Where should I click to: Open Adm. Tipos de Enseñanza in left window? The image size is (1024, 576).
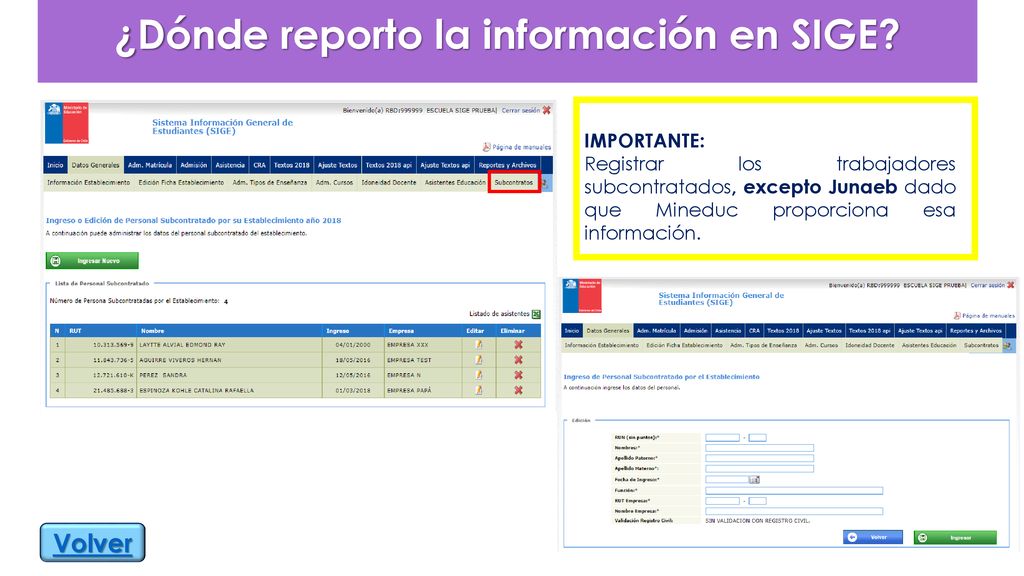coord(270,183)
